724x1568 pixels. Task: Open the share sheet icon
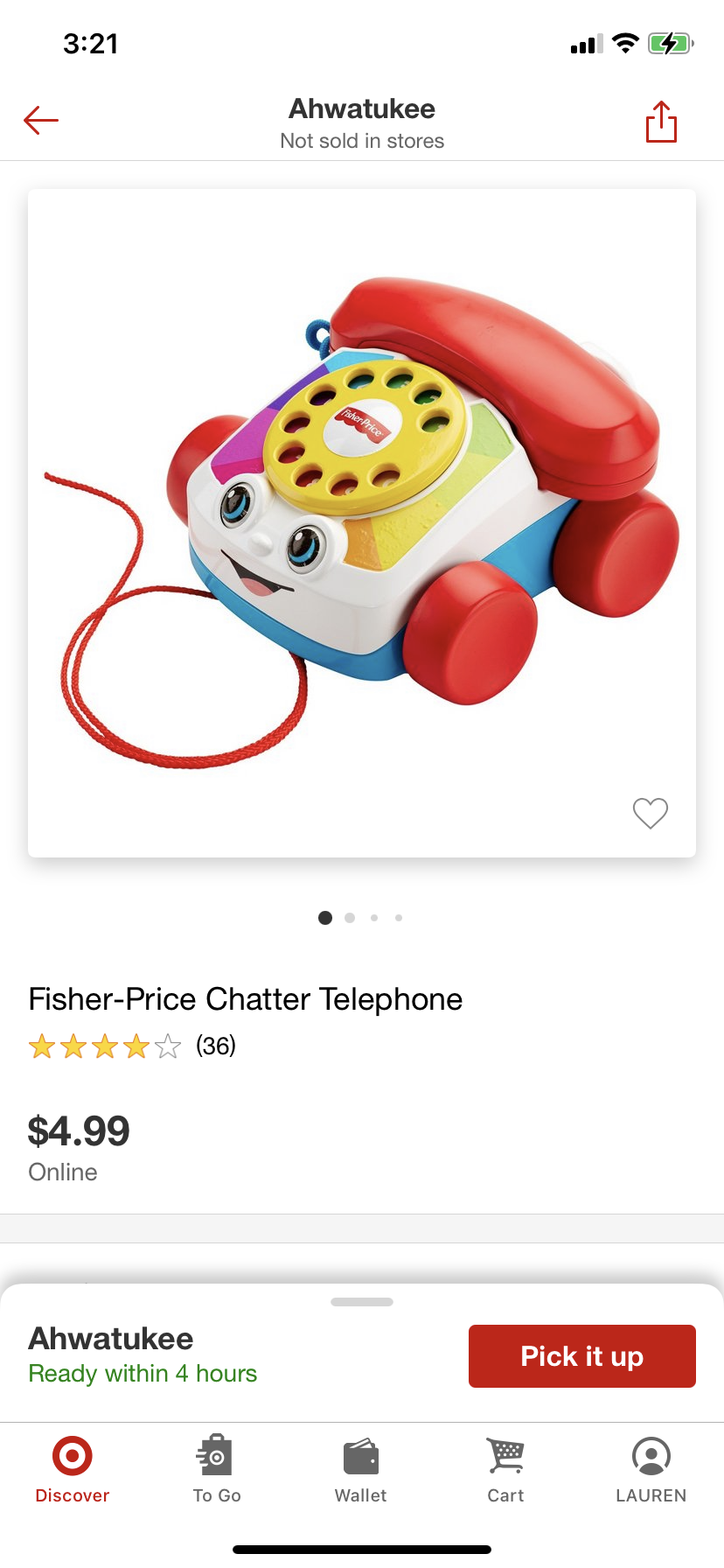661,122
